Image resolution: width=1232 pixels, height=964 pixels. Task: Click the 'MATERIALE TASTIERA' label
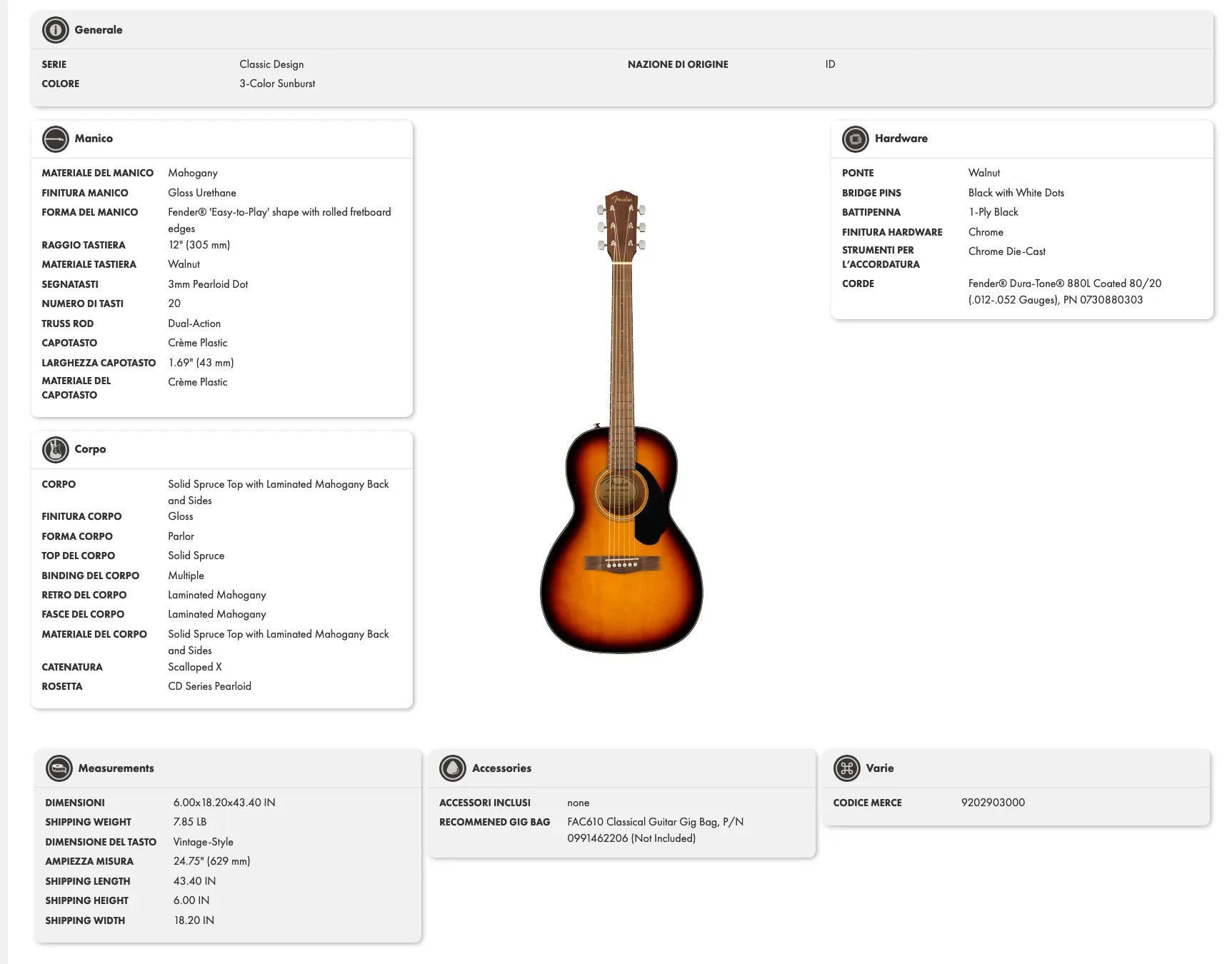tap(89, 264)
